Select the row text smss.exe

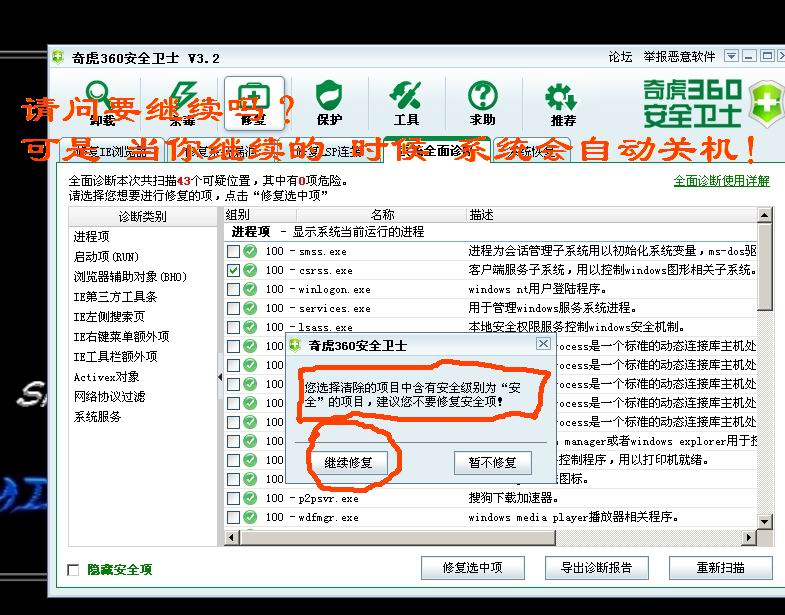[x=322, y=251]
